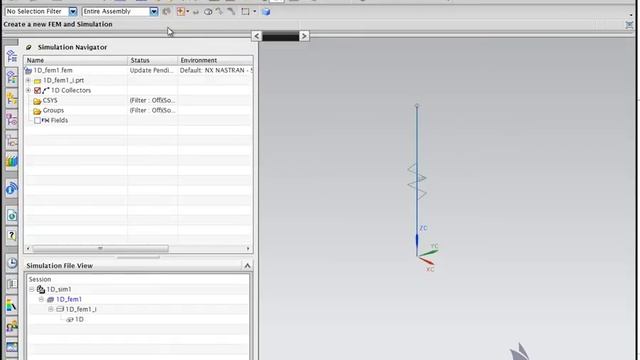Select the Groups folder in navigator

(53, 110)
